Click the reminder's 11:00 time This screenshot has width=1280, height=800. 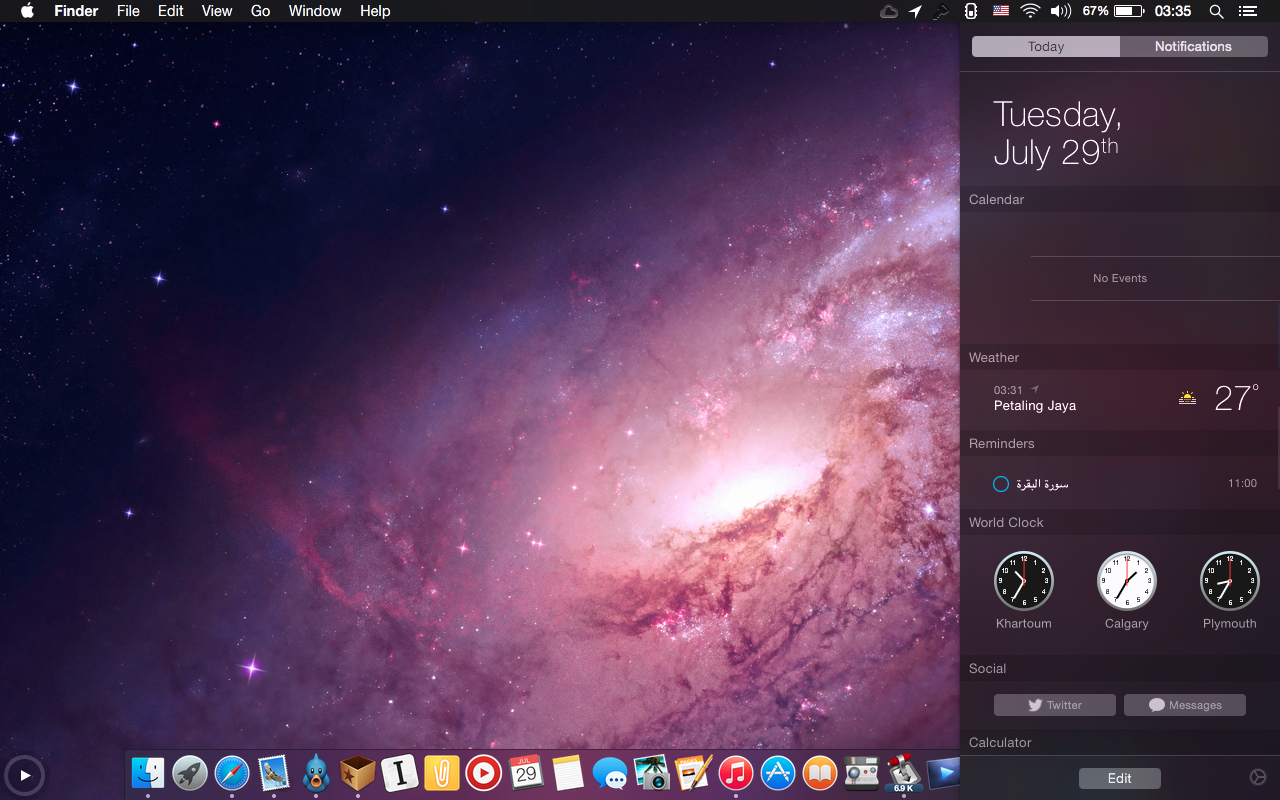tap(1242, 483)
